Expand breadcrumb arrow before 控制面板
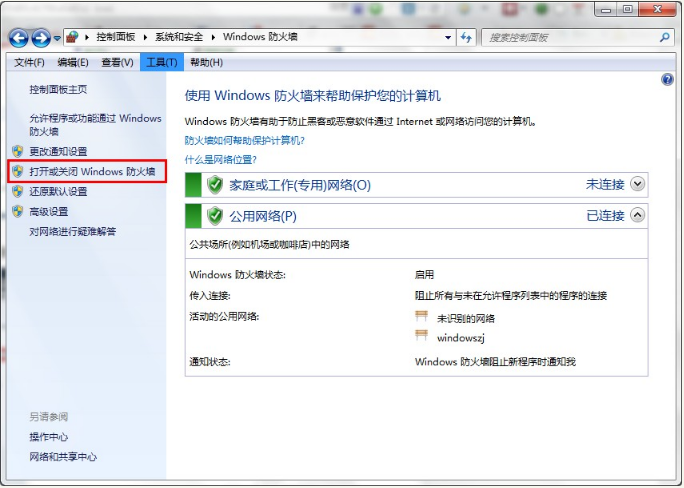Viewport: 684px width, 488px height. (87, 38)
